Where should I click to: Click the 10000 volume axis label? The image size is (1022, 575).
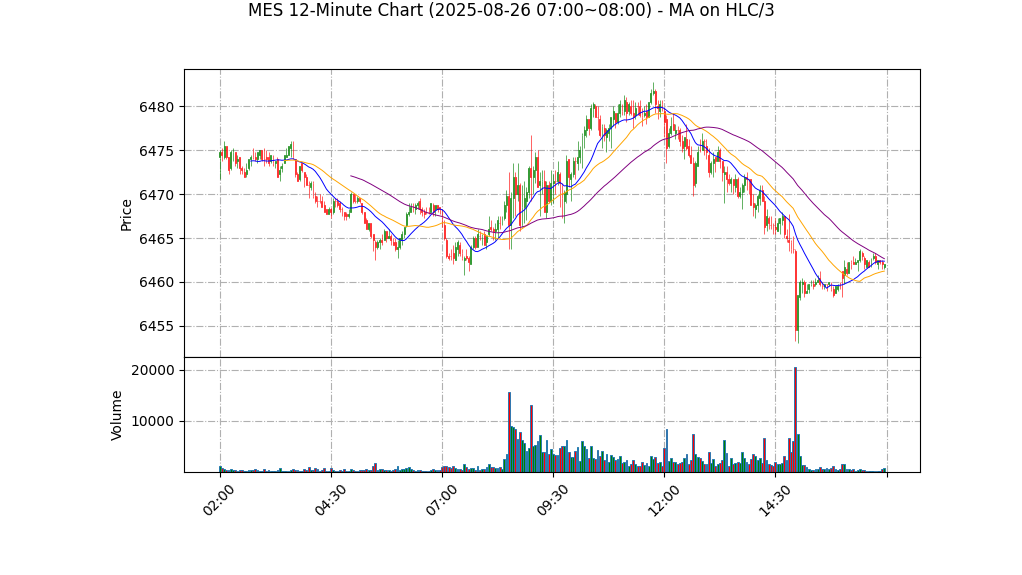tap(153, 422)
